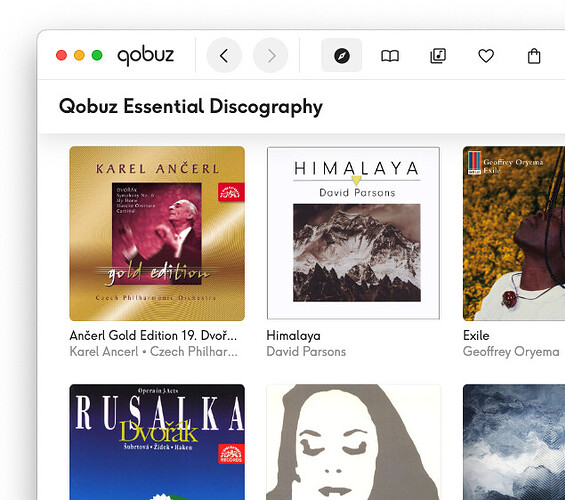This screenshot has height=500, width=565.
Task: Open the cloudy blue mountain album cover
Action: (514, 442)
